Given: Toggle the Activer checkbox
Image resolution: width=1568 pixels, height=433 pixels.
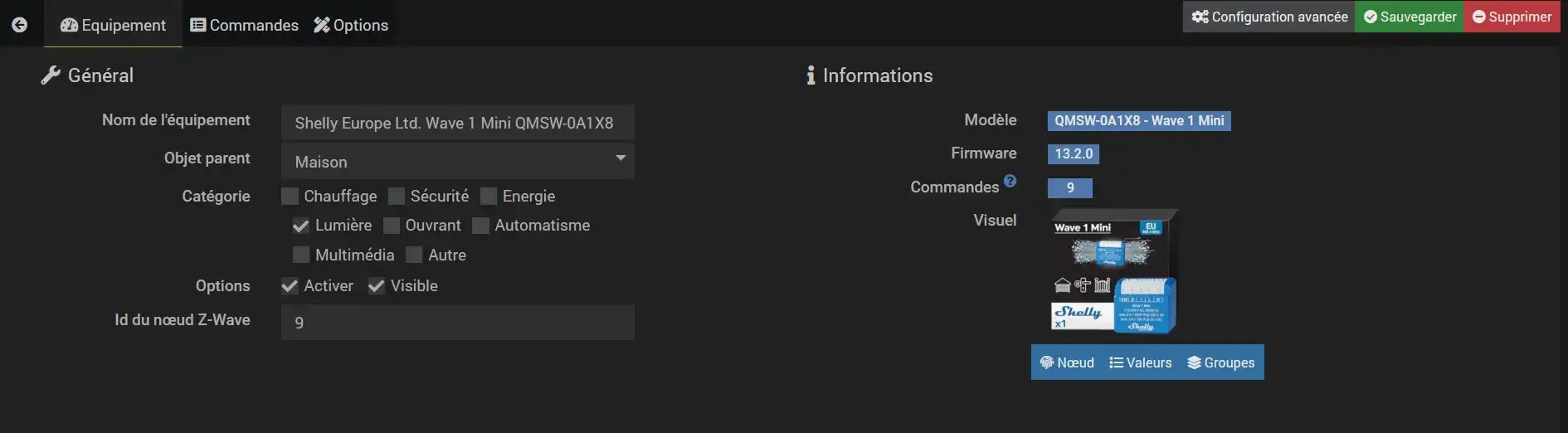Looking at the screenshot, I should 290,286.
